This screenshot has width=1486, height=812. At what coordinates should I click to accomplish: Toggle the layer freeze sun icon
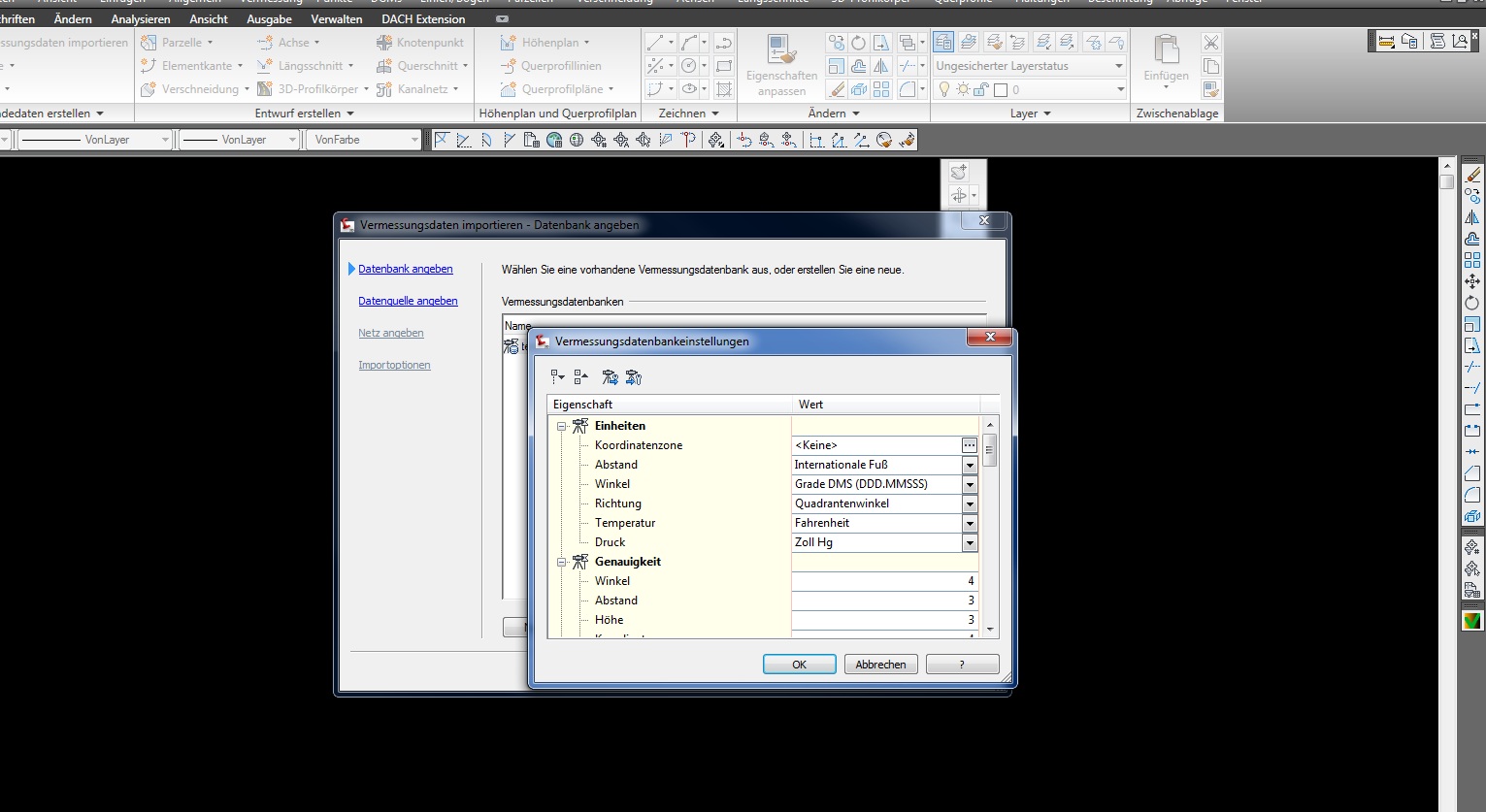click(963, 89)
